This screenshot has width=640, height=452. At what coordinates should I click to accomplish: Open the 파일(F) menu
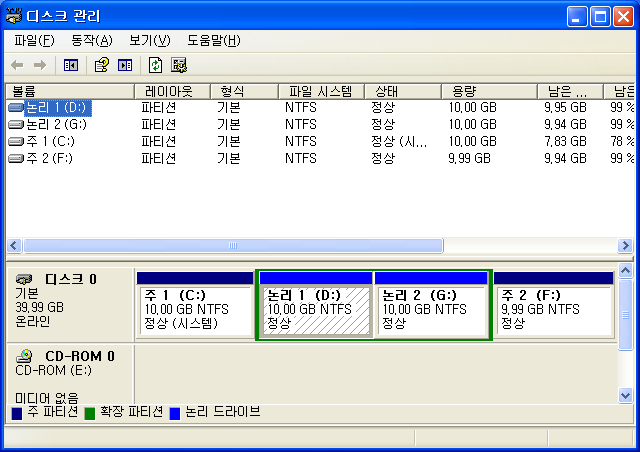click(x=34, y=40)
